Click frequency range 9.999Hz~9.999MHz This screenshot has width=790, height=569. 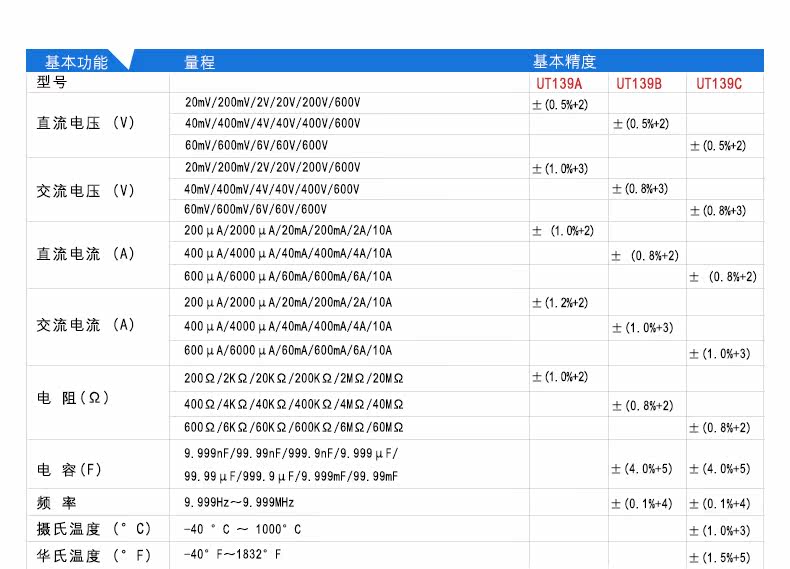[239, 502]
